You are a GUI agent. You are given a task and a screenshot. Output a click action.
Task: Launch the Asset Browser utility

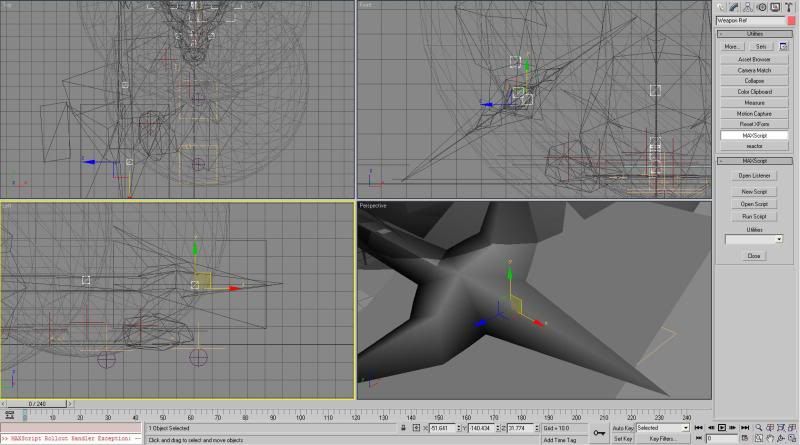coord(754,59)
